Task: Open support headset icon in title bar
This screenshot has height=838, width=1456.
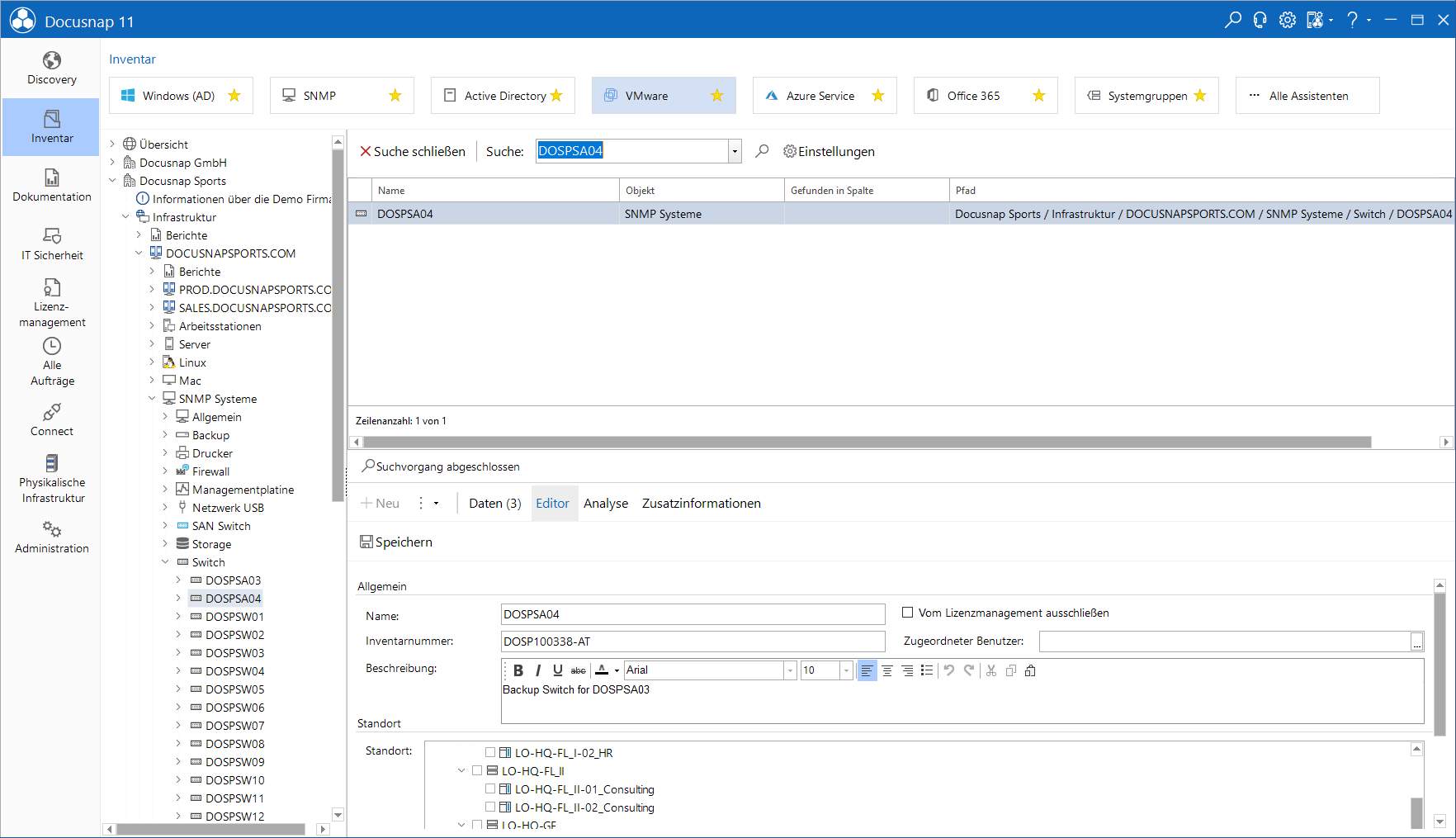Action: pyautogui.click(x=1260, y=20)
